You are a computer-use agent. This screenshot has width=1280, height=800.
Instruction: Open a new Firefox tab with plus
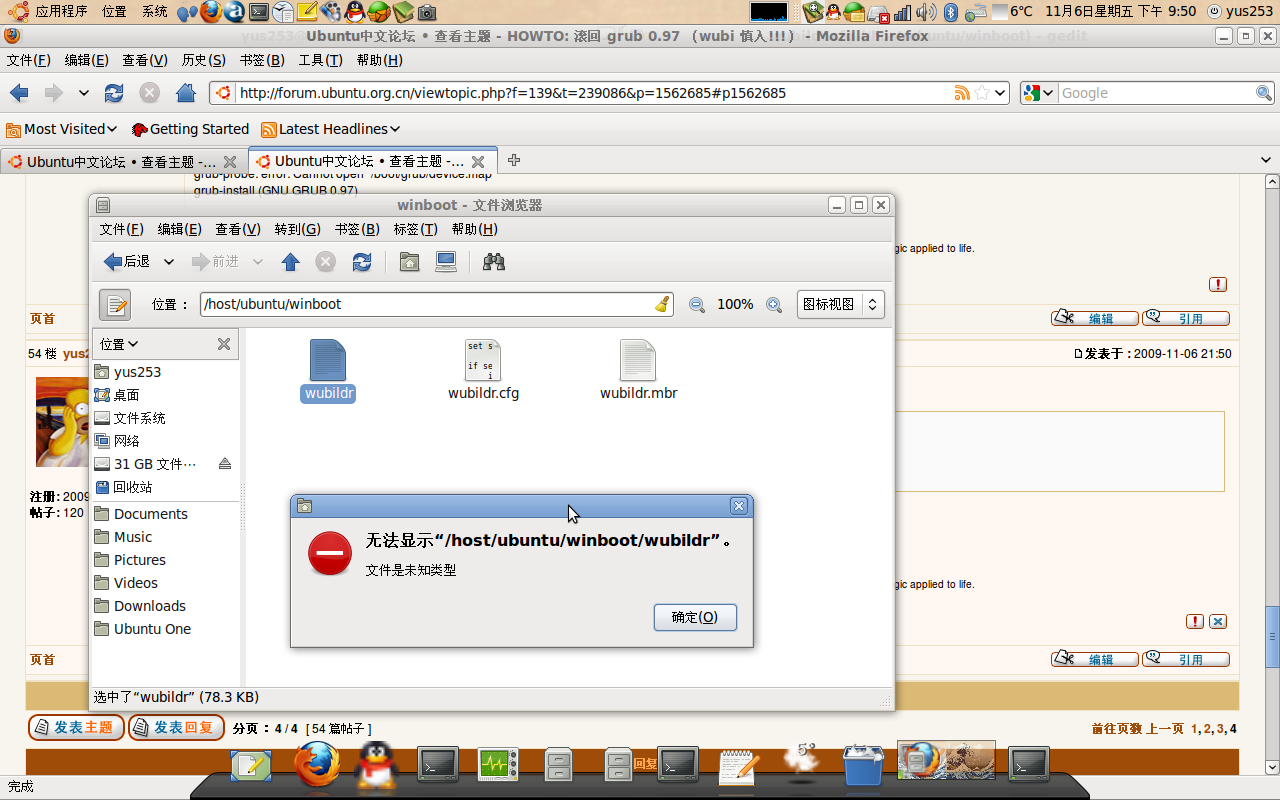point(514,160)
